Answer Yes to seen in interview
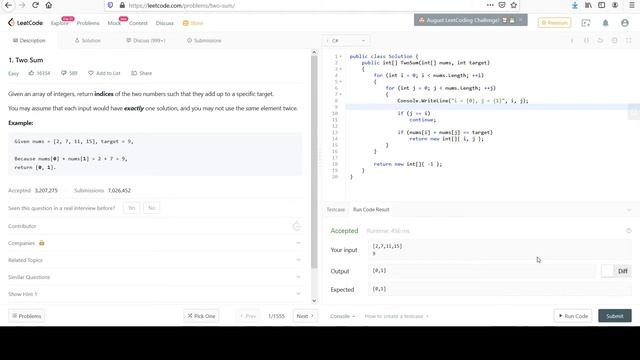The height and width of the screenshot is (360, 640). click(131, 208)
